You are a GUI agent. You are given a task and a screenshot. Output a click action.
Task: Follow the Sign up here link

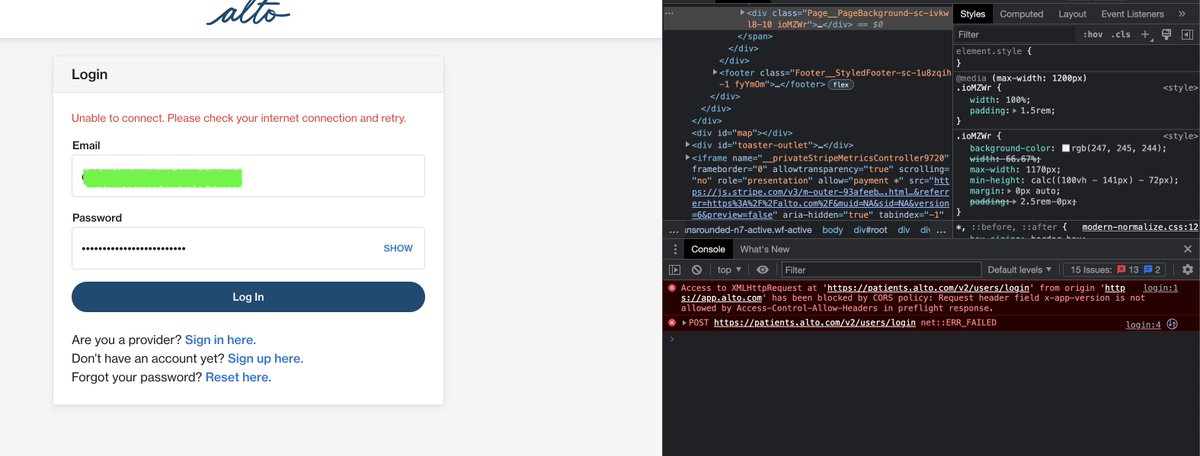click(x=264, y=358)
